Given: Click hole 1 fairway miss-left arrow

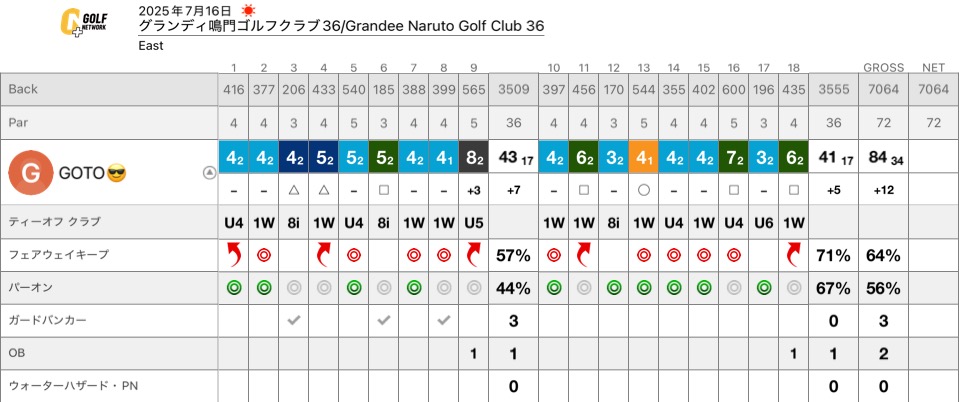Looking at the screenshot, I should point(234,255).
